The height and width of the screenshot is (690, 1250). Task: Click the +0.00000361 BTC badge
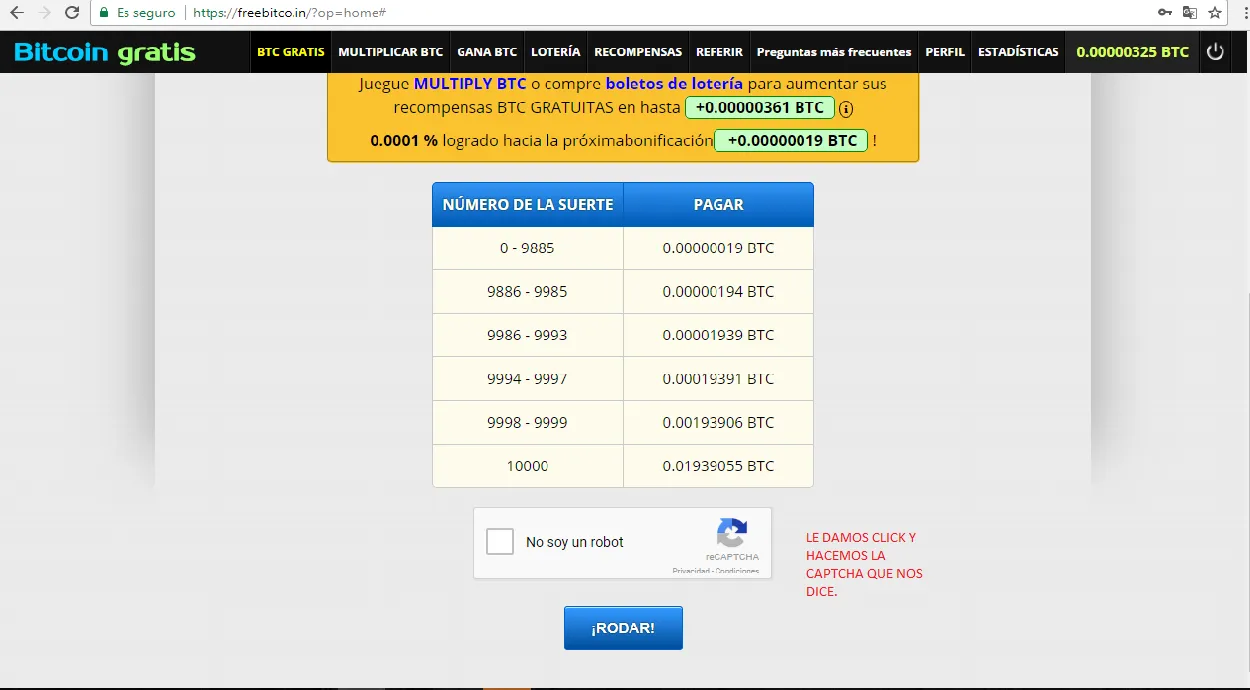coord(760,108)
